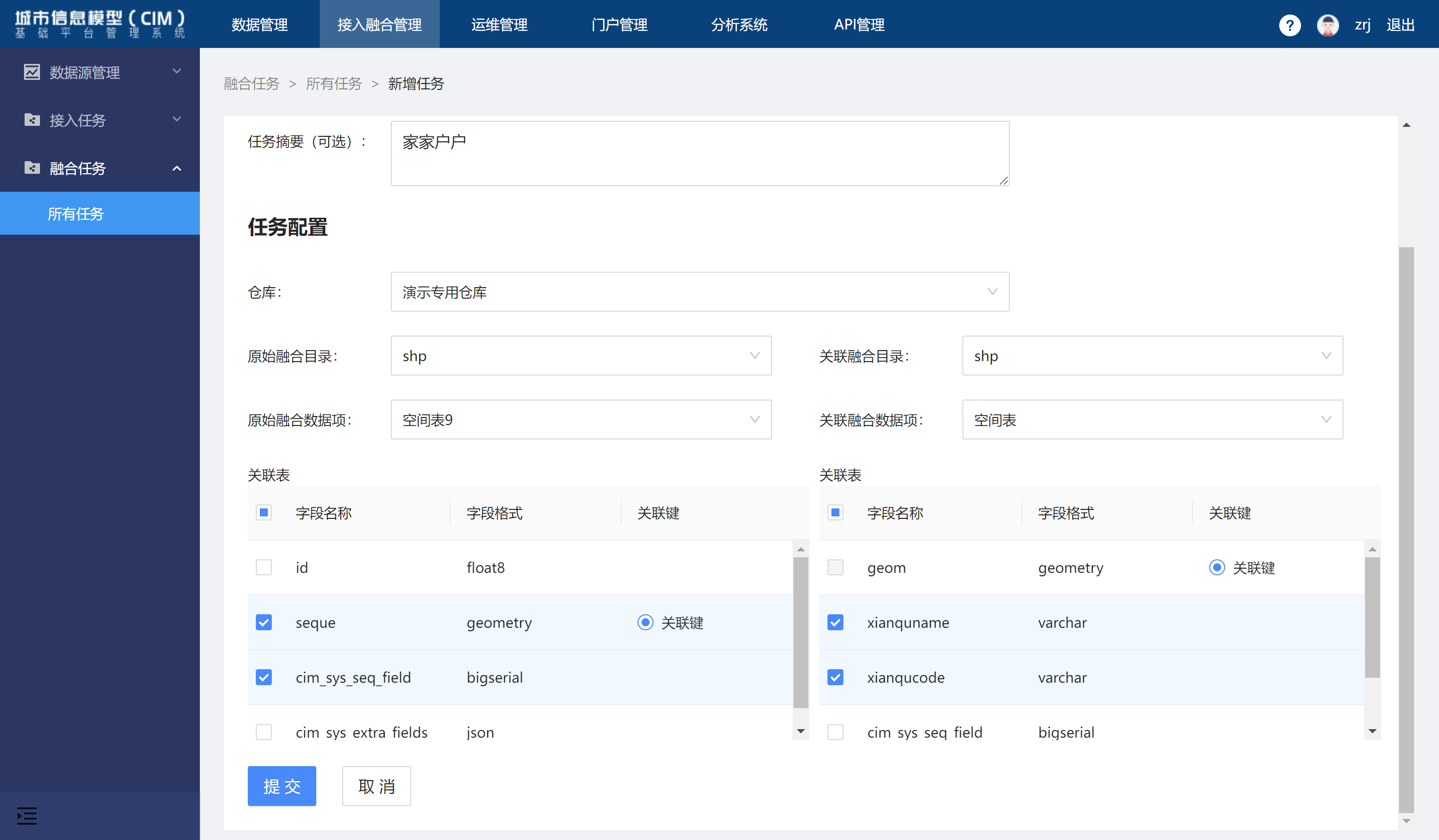Uncheck left cim_sys_seq_field checkbox
Screen dimensions: 1439x840
pyautogui.click(x=264, y=677)
